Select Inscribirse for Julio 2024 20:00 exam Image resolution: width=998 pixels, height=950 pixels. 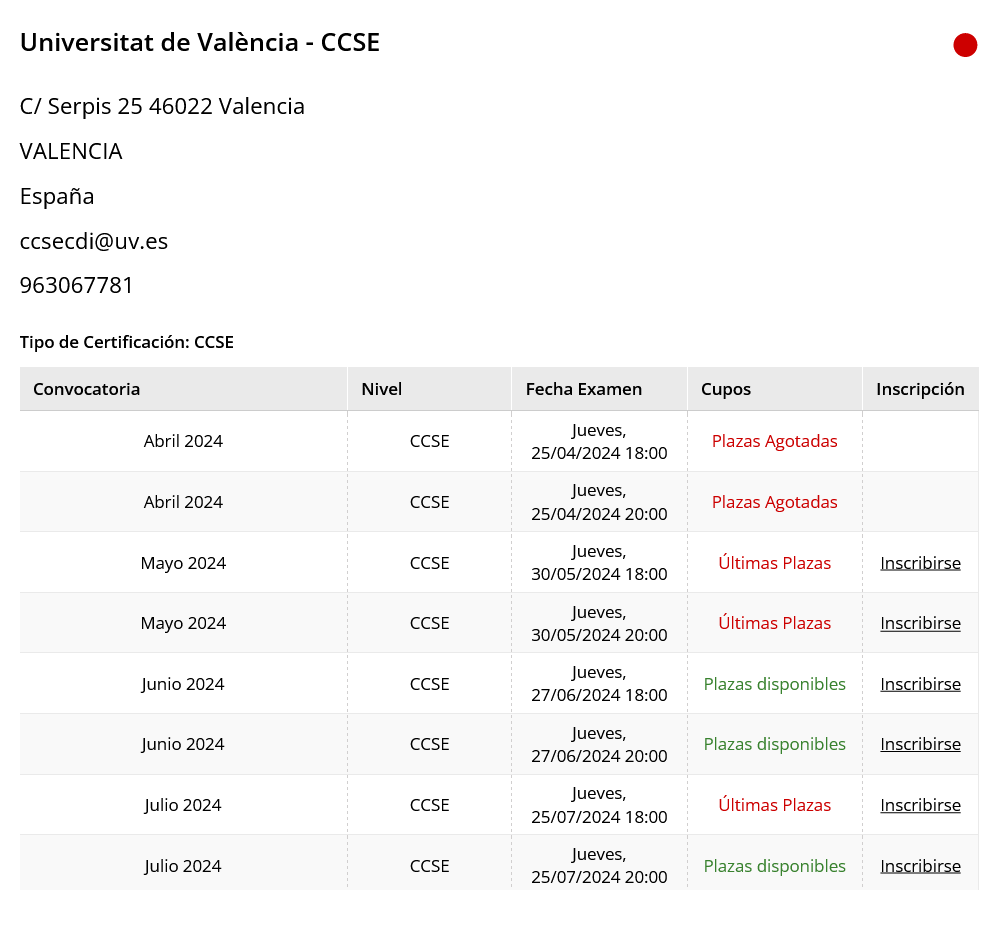[x=920, y=866]
